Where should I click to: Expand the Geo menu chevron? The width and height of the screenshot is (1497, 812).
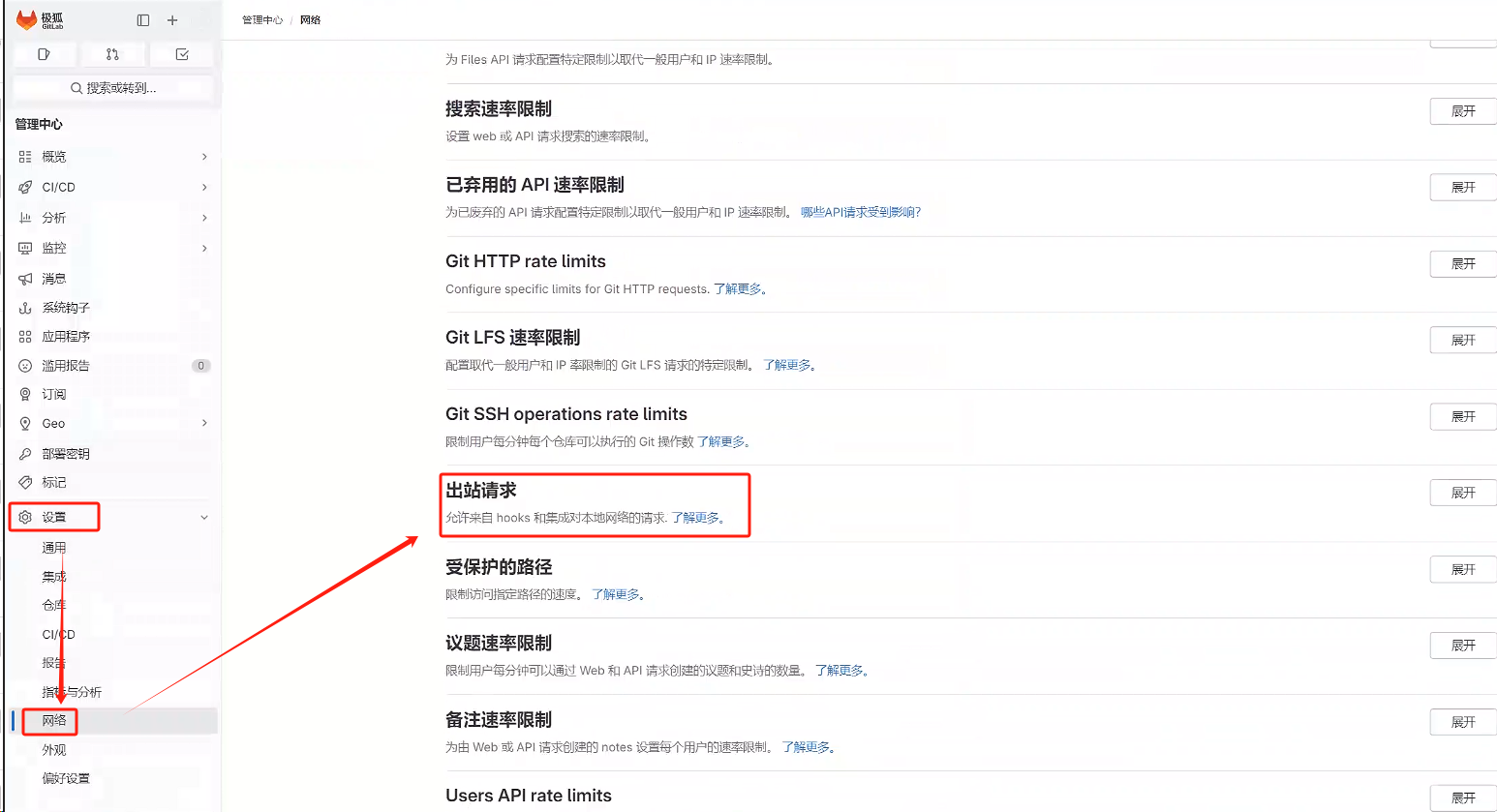204,423
